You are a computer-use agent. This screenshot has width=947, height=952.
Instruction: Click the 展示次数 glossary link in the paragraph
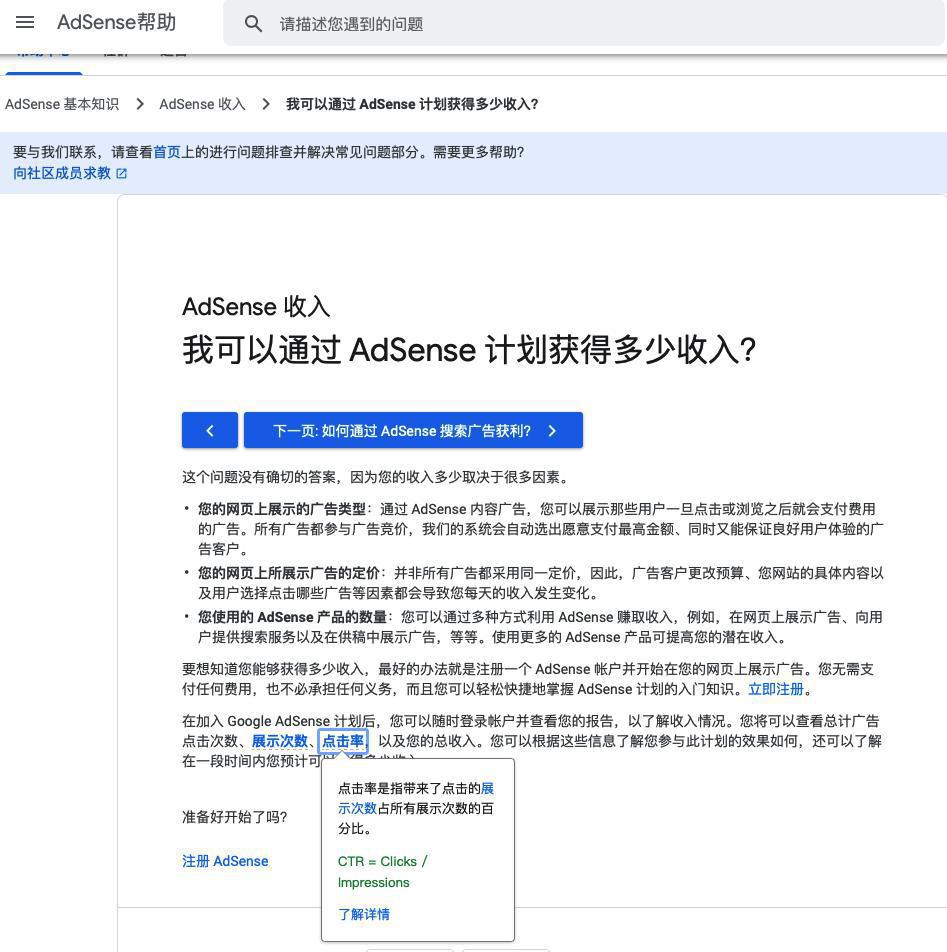tap(280, 741)
